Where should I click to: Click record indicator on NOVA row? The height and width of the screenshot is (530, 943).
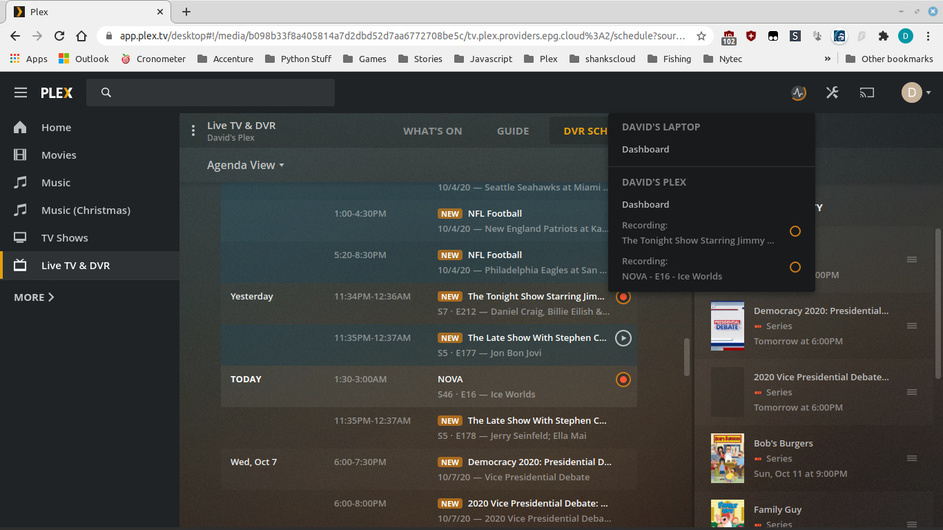click(623, 380)
